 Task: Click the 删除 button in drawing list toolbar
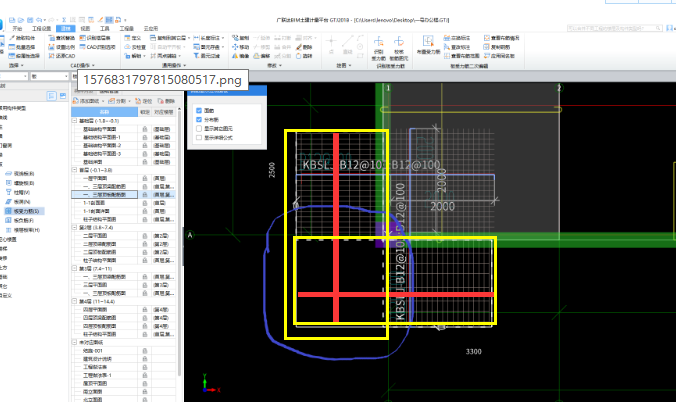point(166,101)
